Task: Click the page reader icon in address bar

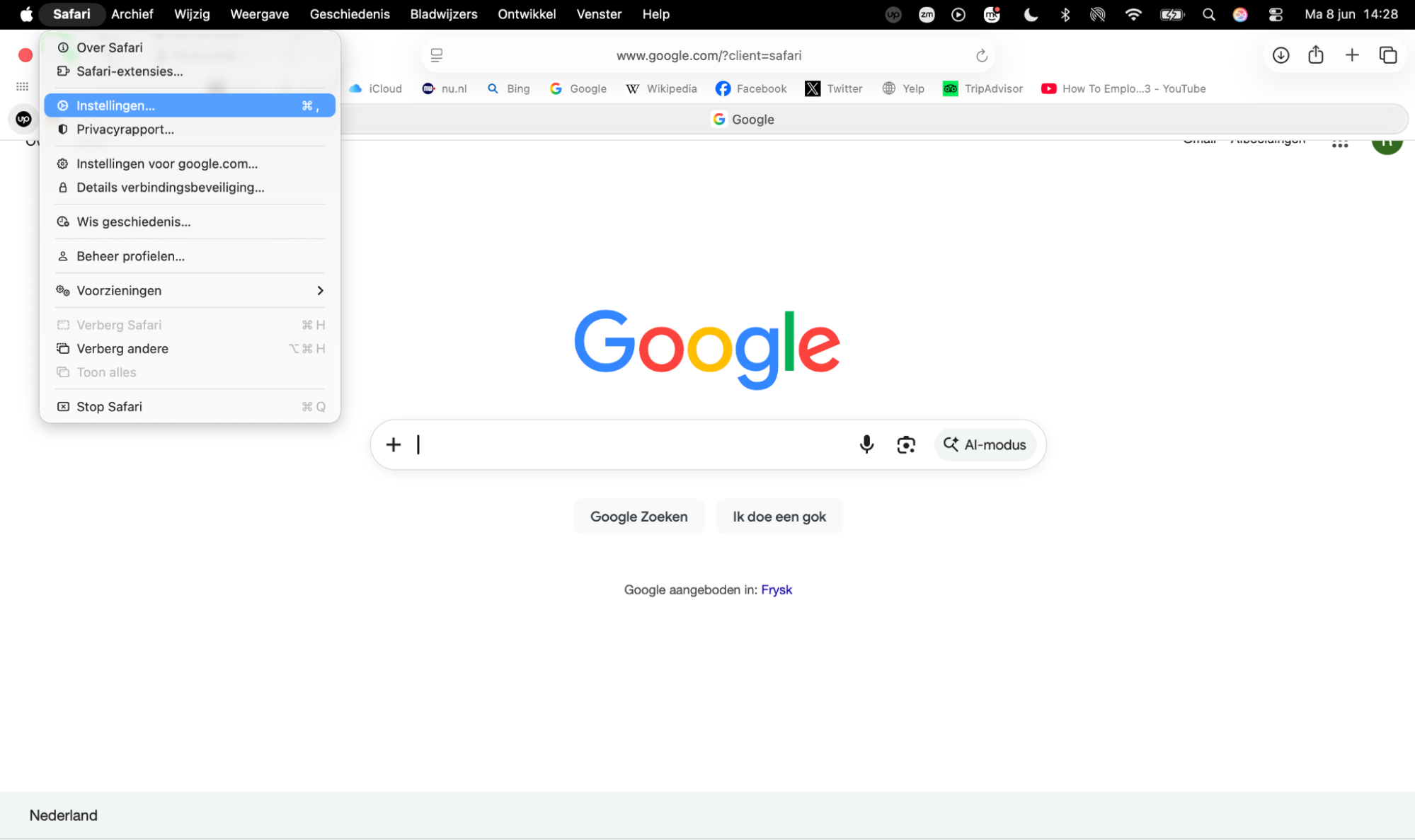Action: click(x=437, y=55)
